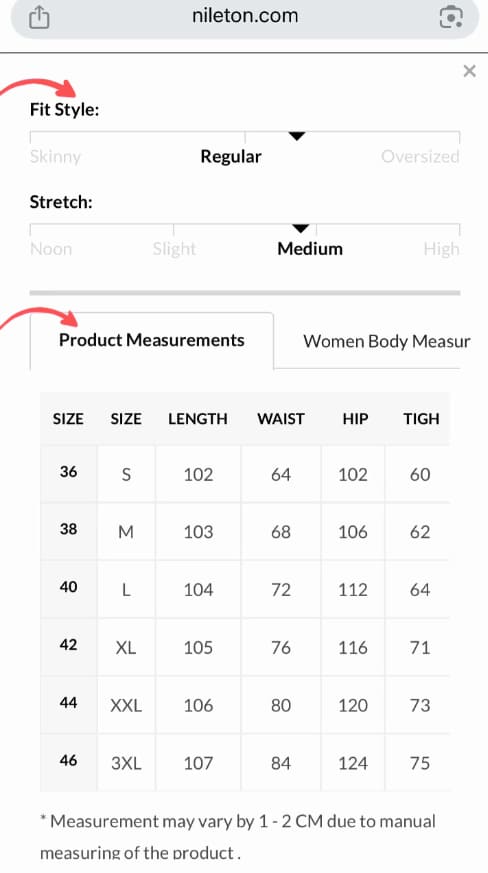
Task: Click the XXL size cell
Action: coord(126,705)
